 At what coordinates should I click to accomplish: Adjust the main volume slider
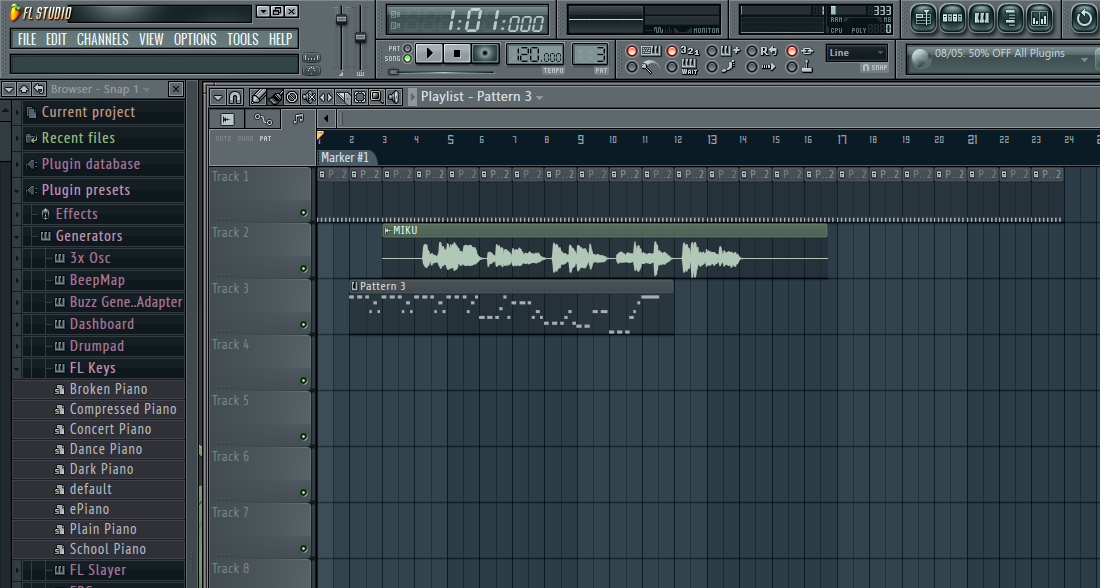pyautogui.click(x=342, y=20)
